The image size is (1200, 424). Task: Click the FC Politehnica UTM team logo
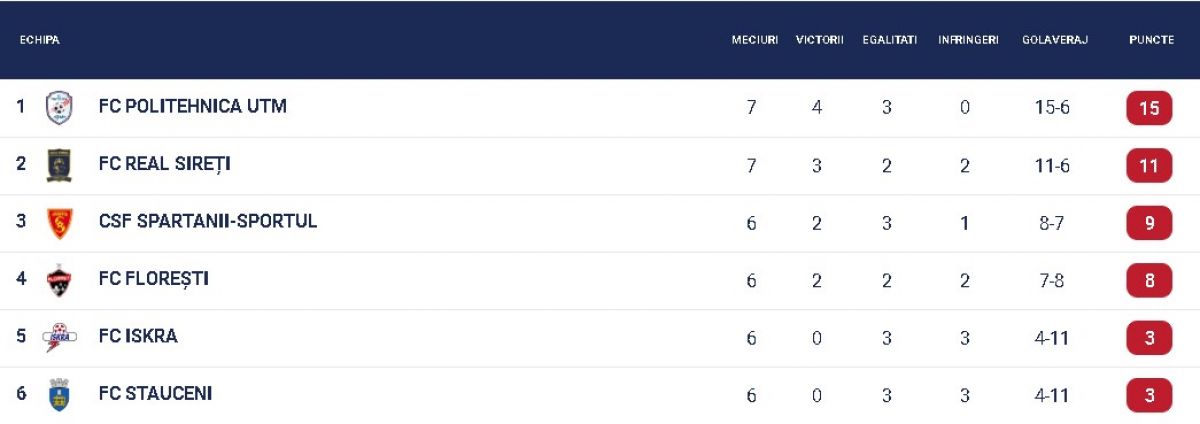(x=59, y=107)
